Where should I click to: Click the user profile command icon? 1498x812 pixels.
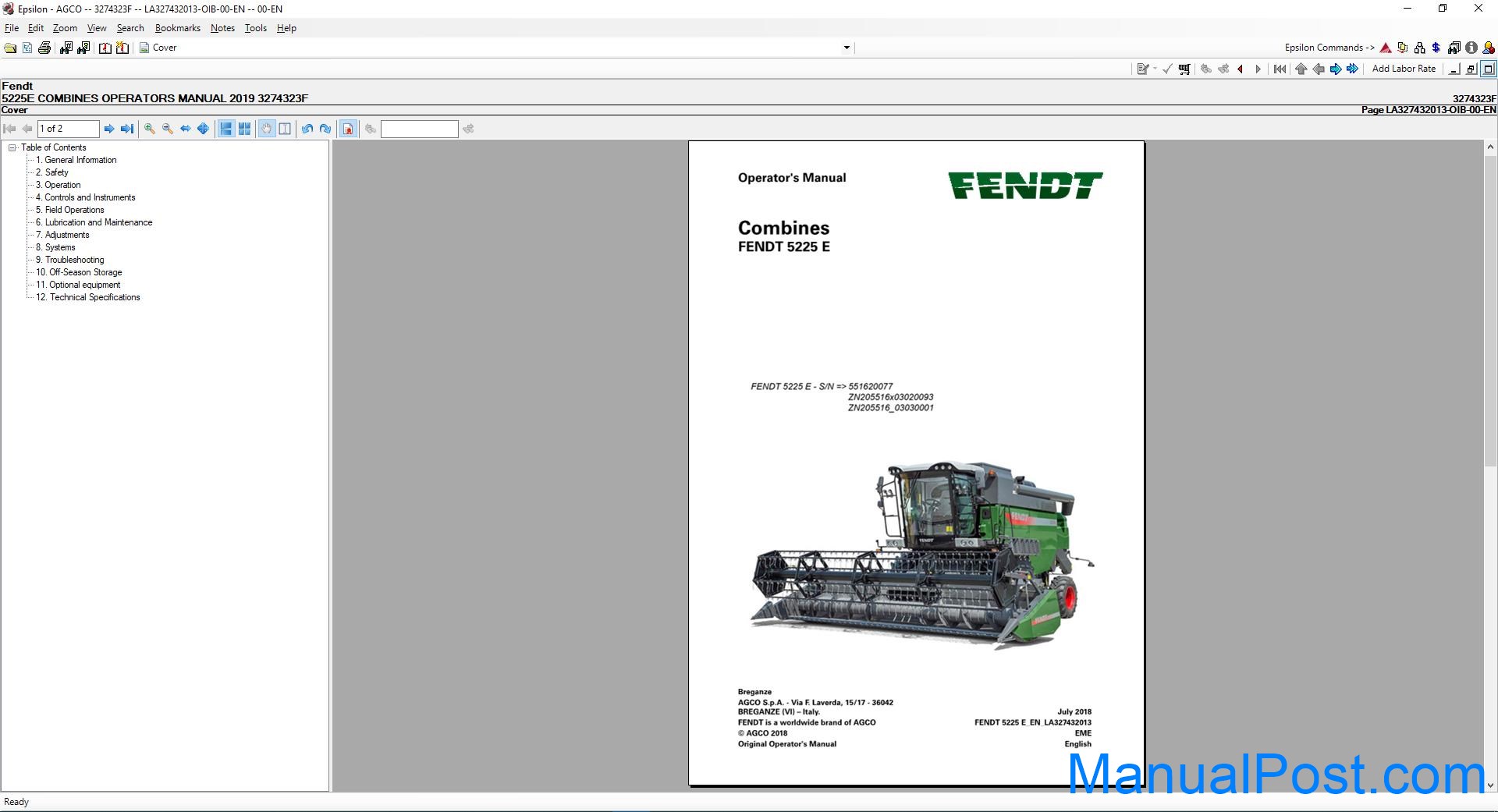point(1489,48)
